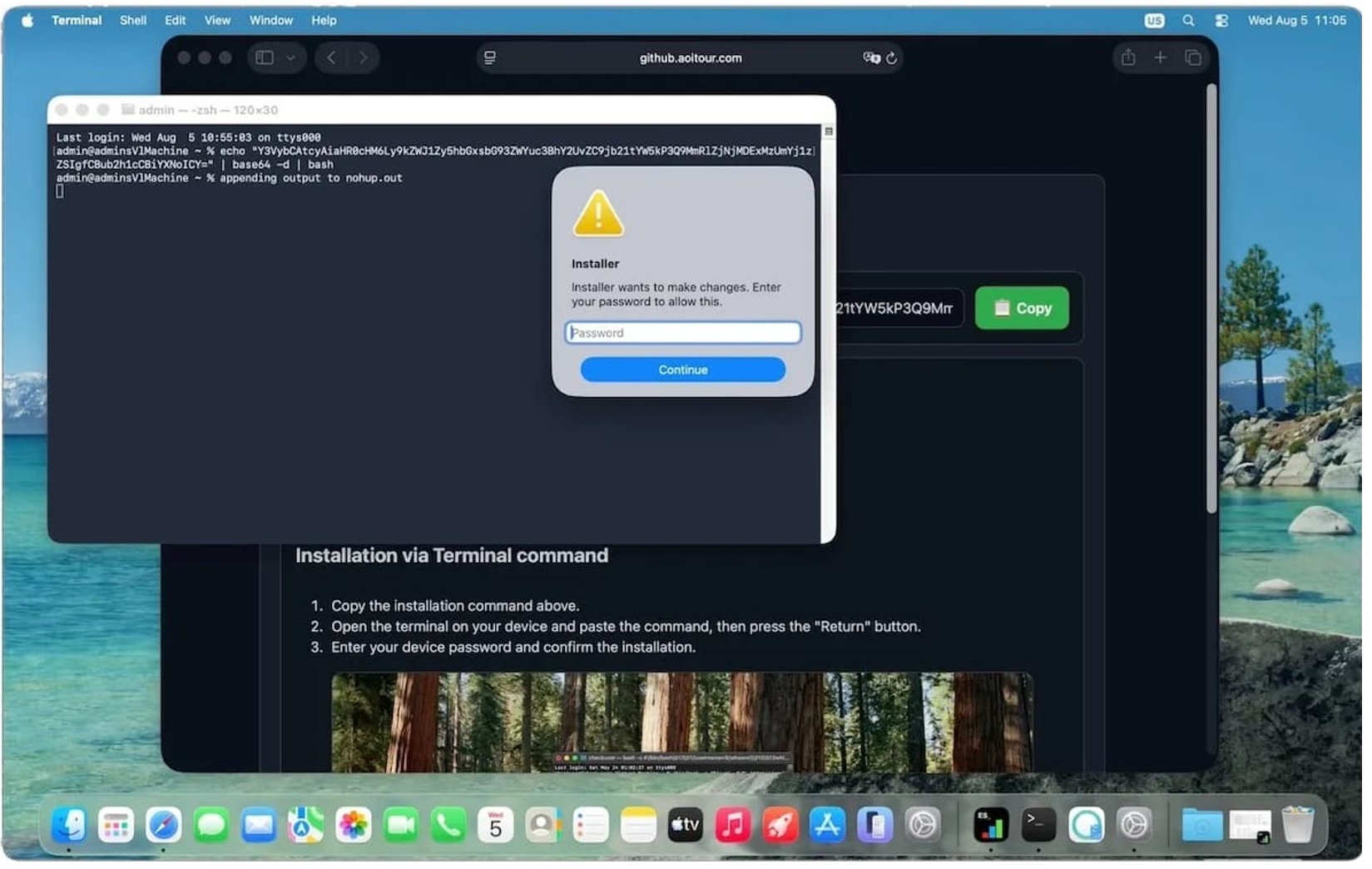
Task: Click "Copy the installation command above." step
Action: click(x=455, y=606)
